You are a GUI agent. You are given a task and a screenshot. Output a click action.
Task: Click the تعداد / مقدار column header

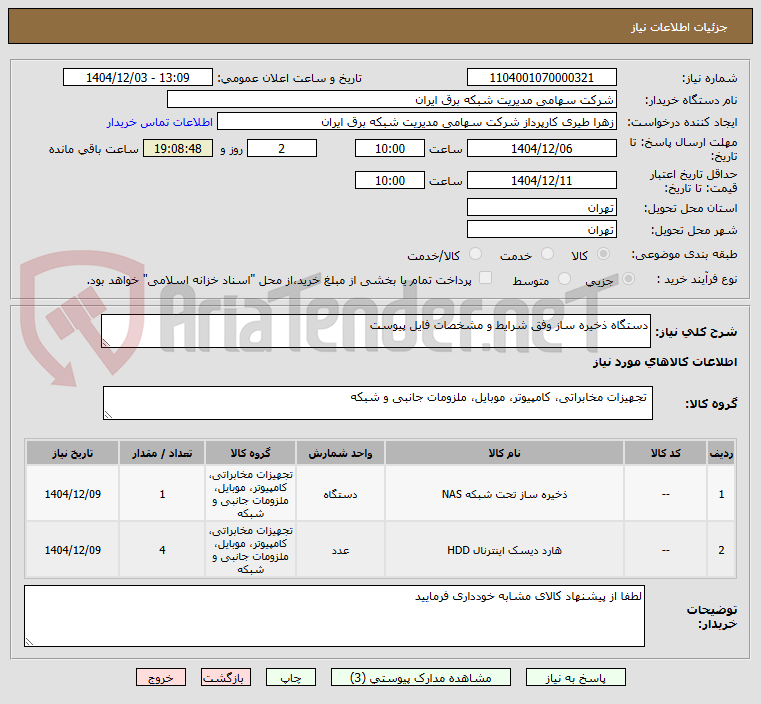pos(162,453)
